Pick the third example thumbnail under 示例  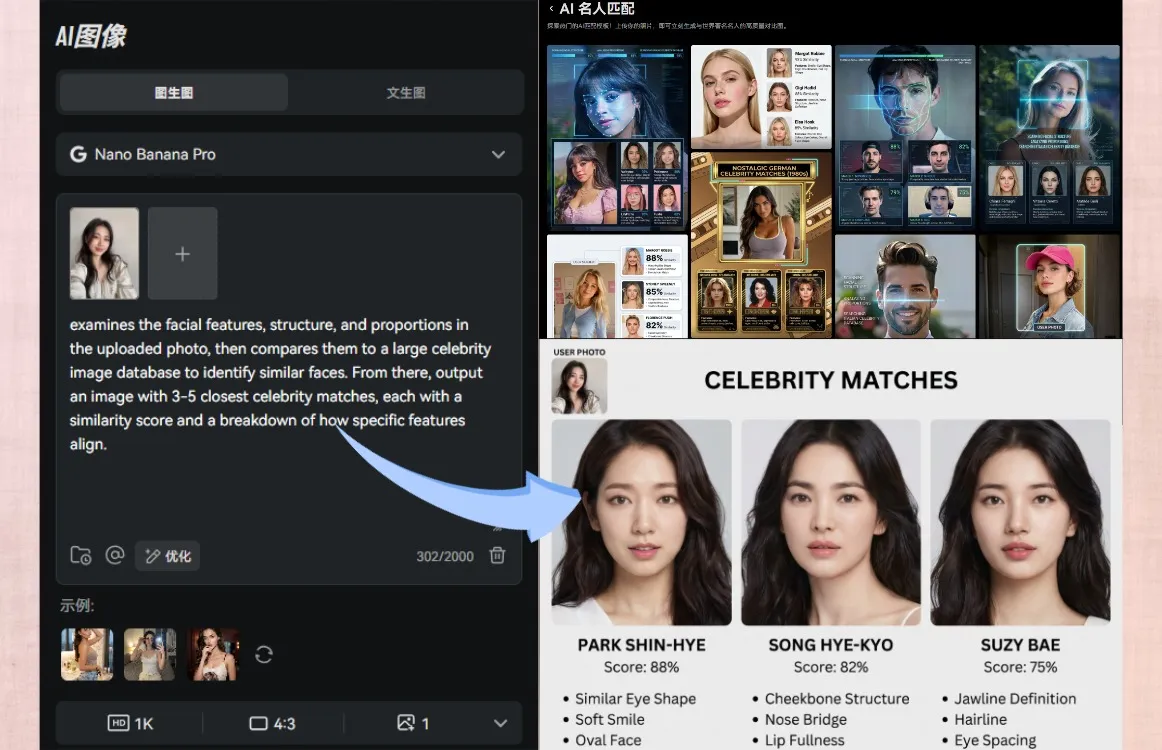(213, 654)
